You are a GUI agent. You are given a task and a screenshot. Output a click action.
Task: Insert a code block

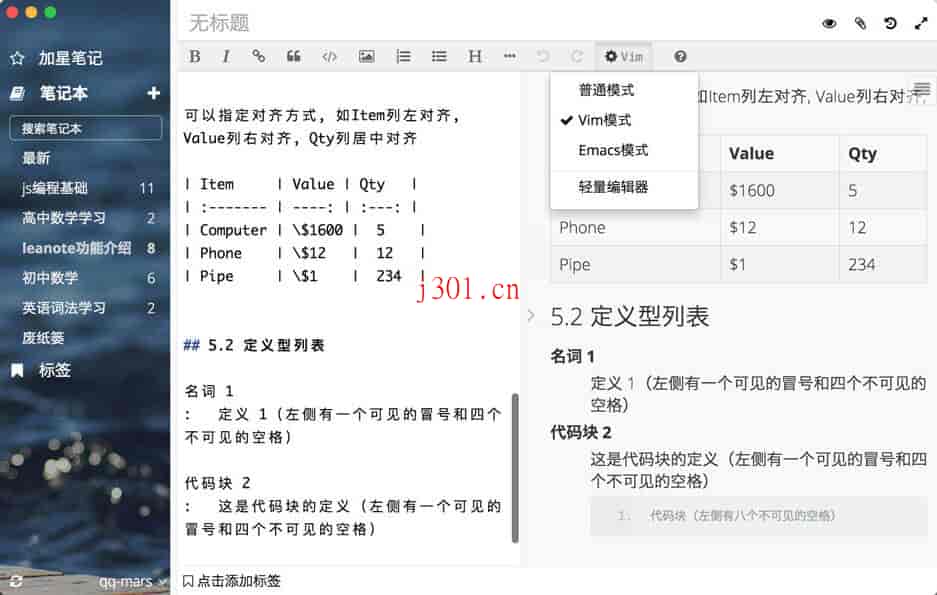pos(329,56)
